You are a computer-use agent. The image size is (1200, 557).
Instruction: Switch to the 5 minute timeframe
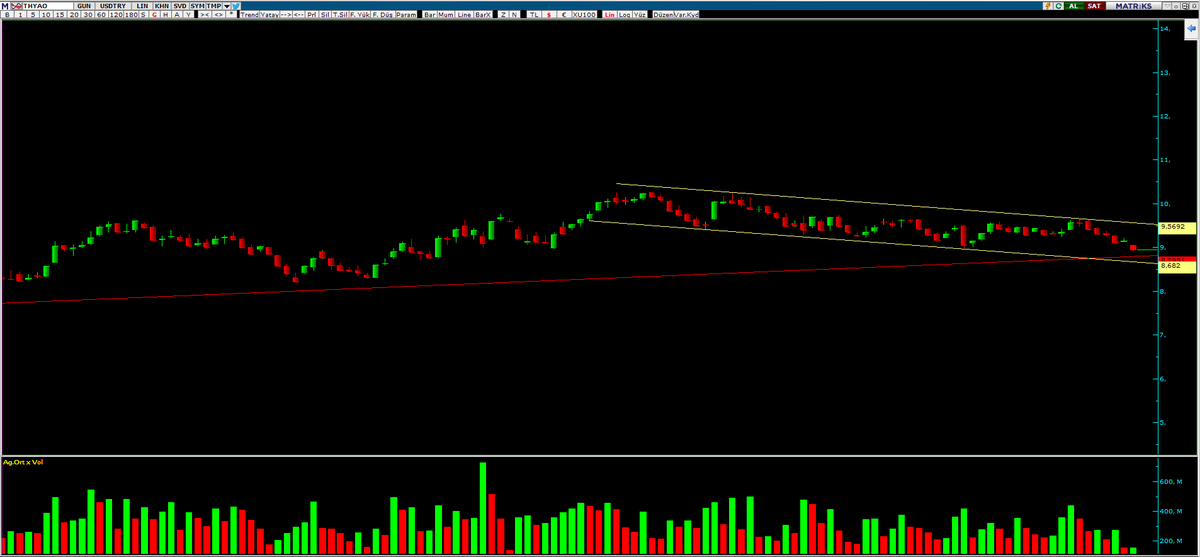[33, 15]
